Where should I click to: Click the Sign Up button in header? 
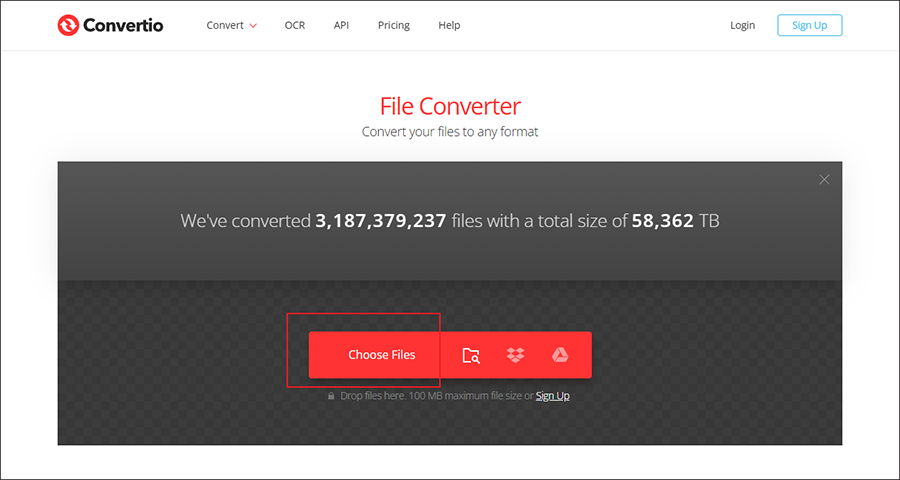[810, 25]
